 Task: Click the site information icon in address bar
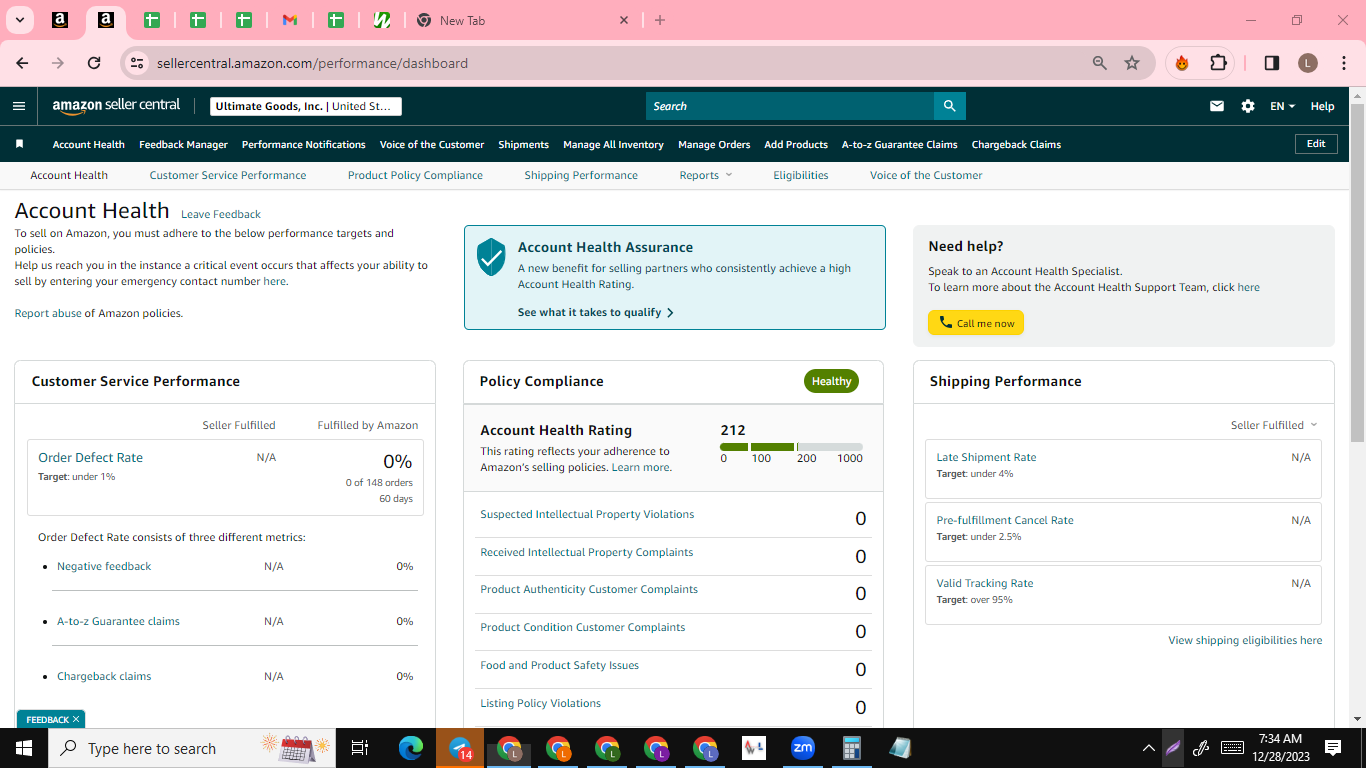click(x=139, y=63)
